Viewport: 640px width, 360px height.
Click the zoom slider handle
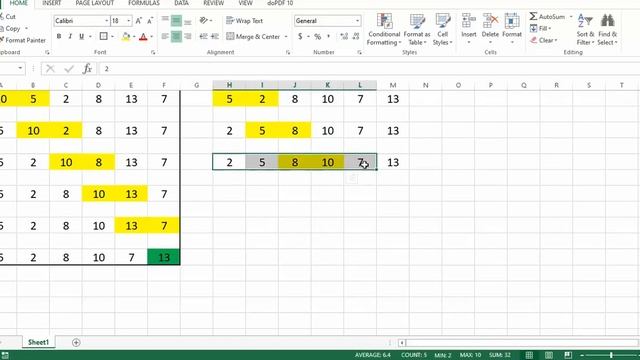pyautogui.click(x=611, y=355)
